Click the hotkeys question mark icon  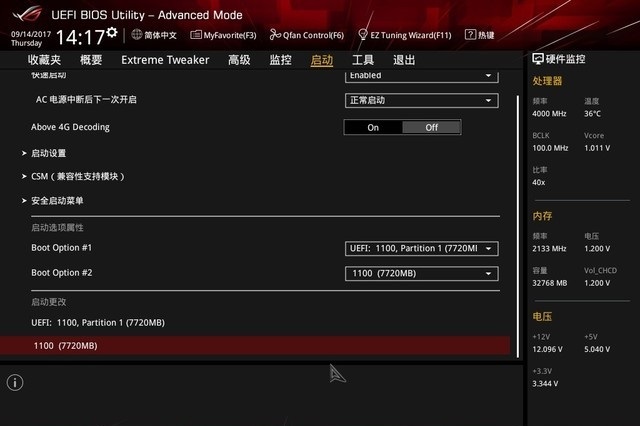click(x=470, y=35)
